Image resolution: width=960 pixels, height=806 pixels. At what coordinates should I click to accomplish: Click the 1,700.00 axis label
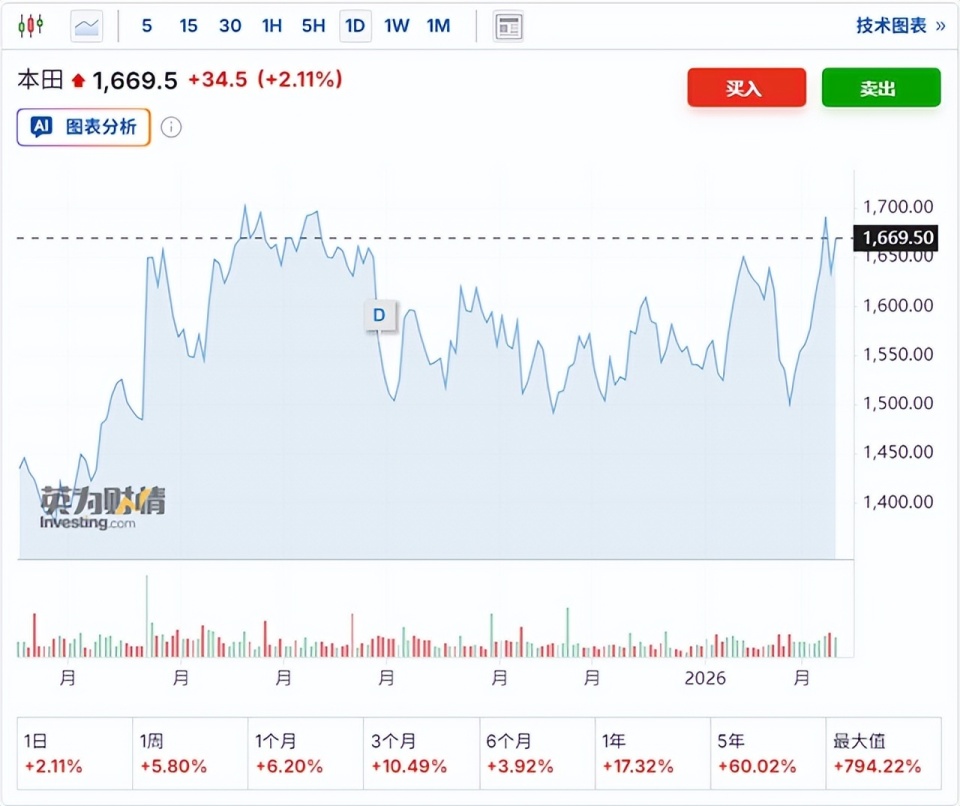point(898,207)
